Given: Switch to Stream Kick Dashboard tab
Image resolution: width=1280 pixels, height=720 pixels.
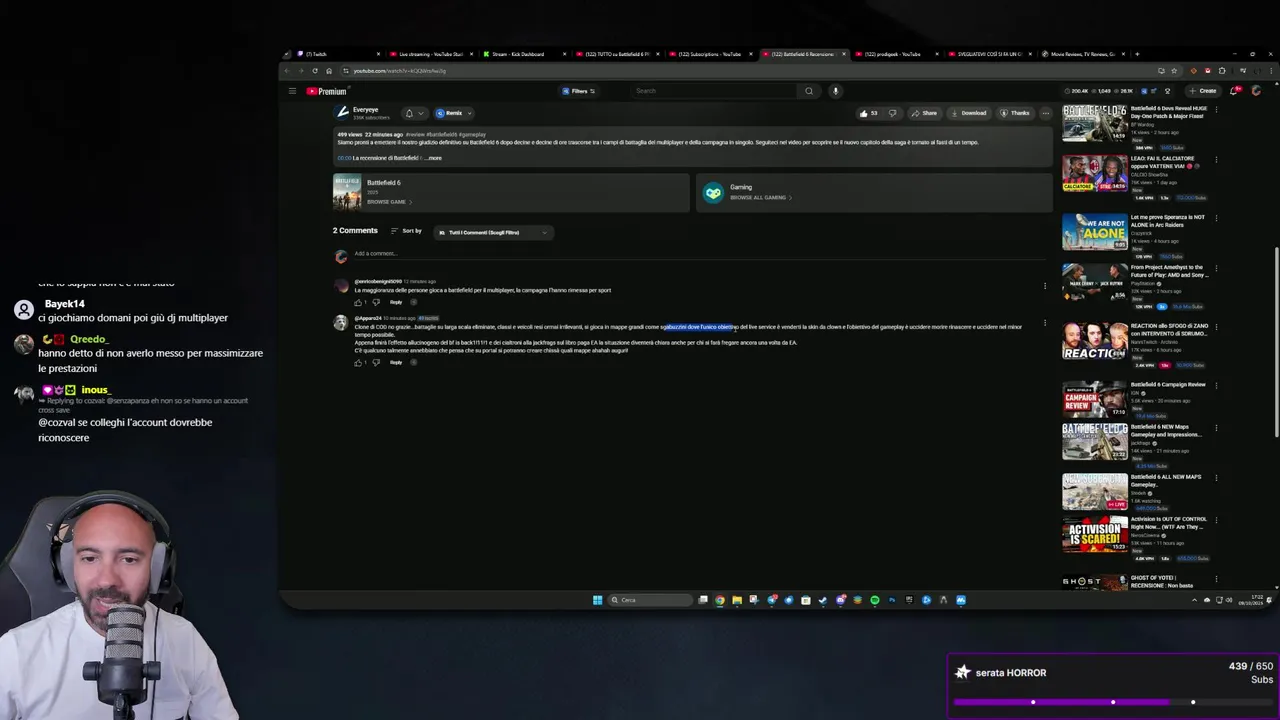Looking at the screenshot, I should (x=524, y=54).
